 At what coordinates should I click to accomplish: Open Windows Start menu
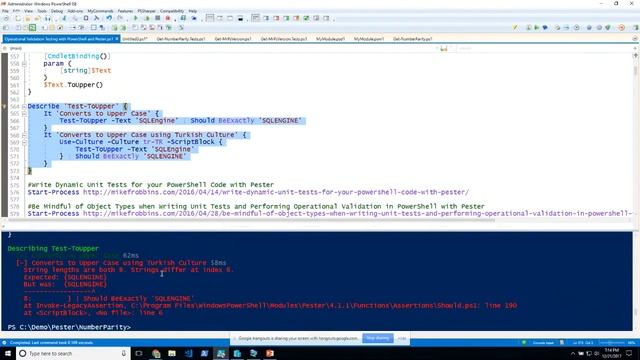[x=8, y=353]
